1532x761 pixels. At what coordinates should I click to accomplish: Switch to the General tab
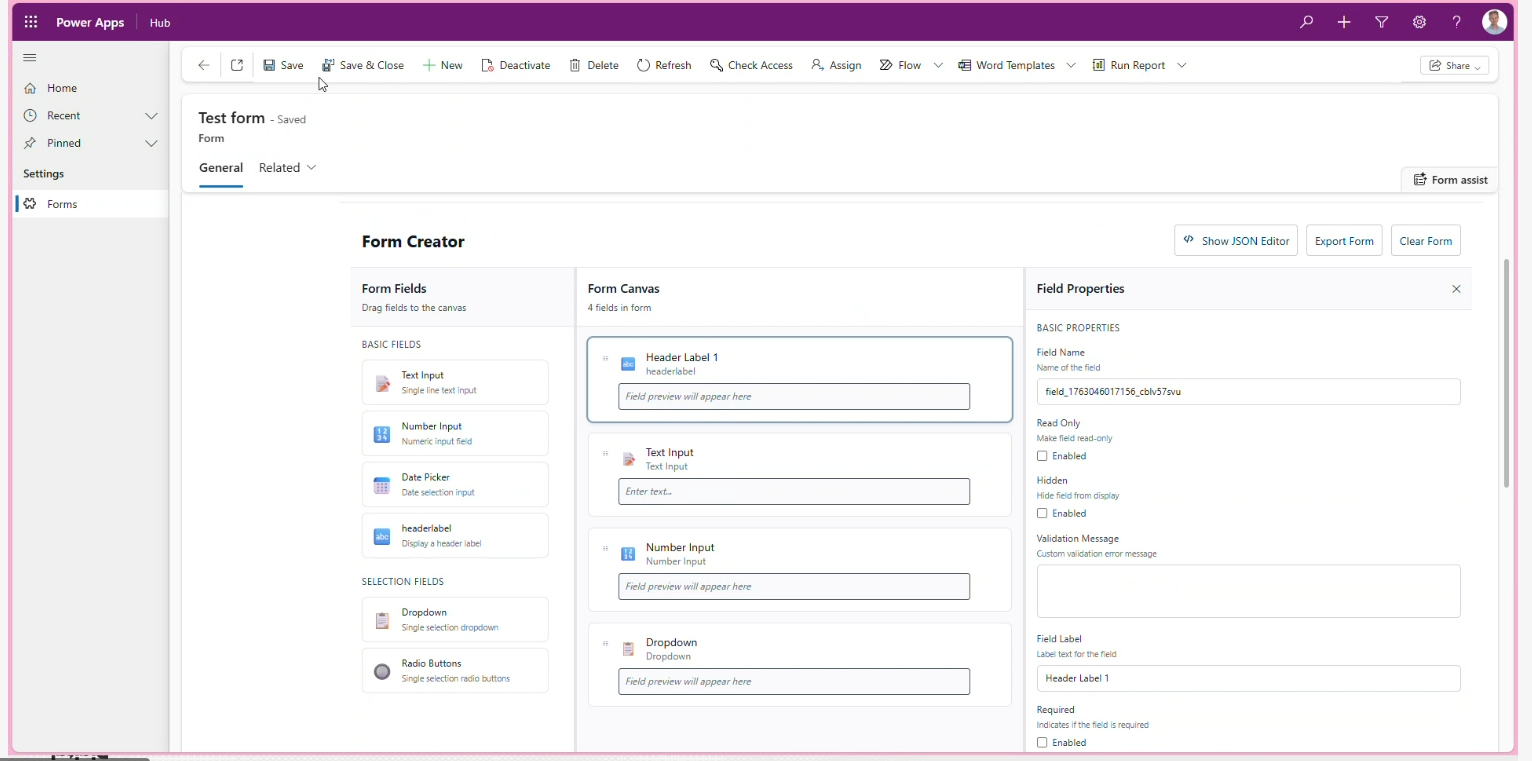pos(221,168)
